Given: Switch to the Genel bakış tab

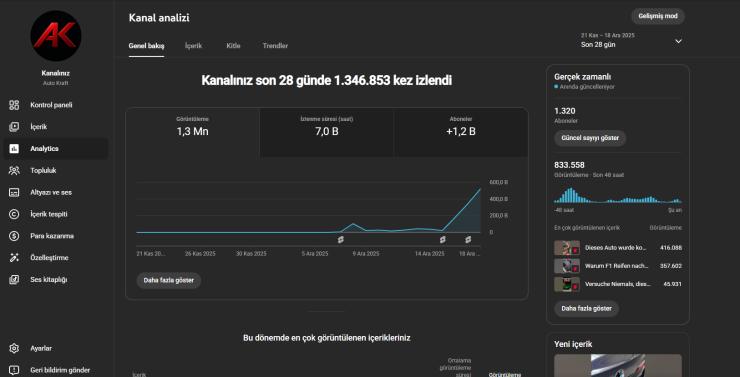Looking at the screenshot, I should click(146, 46).
